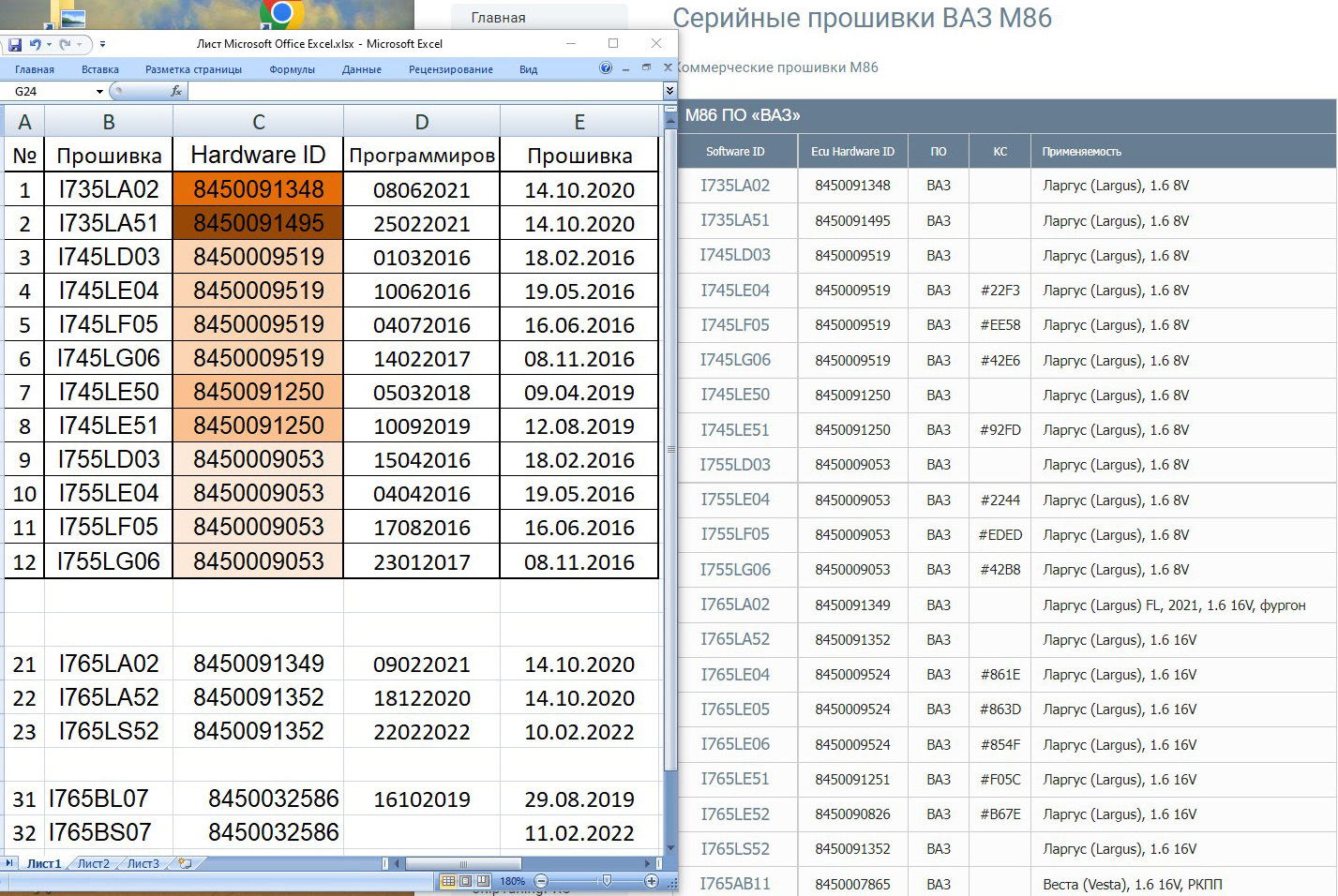This screenshot has width=1338, height=896.
Task: Click the Insert Worksheet icon
Action: coord(185,863)
